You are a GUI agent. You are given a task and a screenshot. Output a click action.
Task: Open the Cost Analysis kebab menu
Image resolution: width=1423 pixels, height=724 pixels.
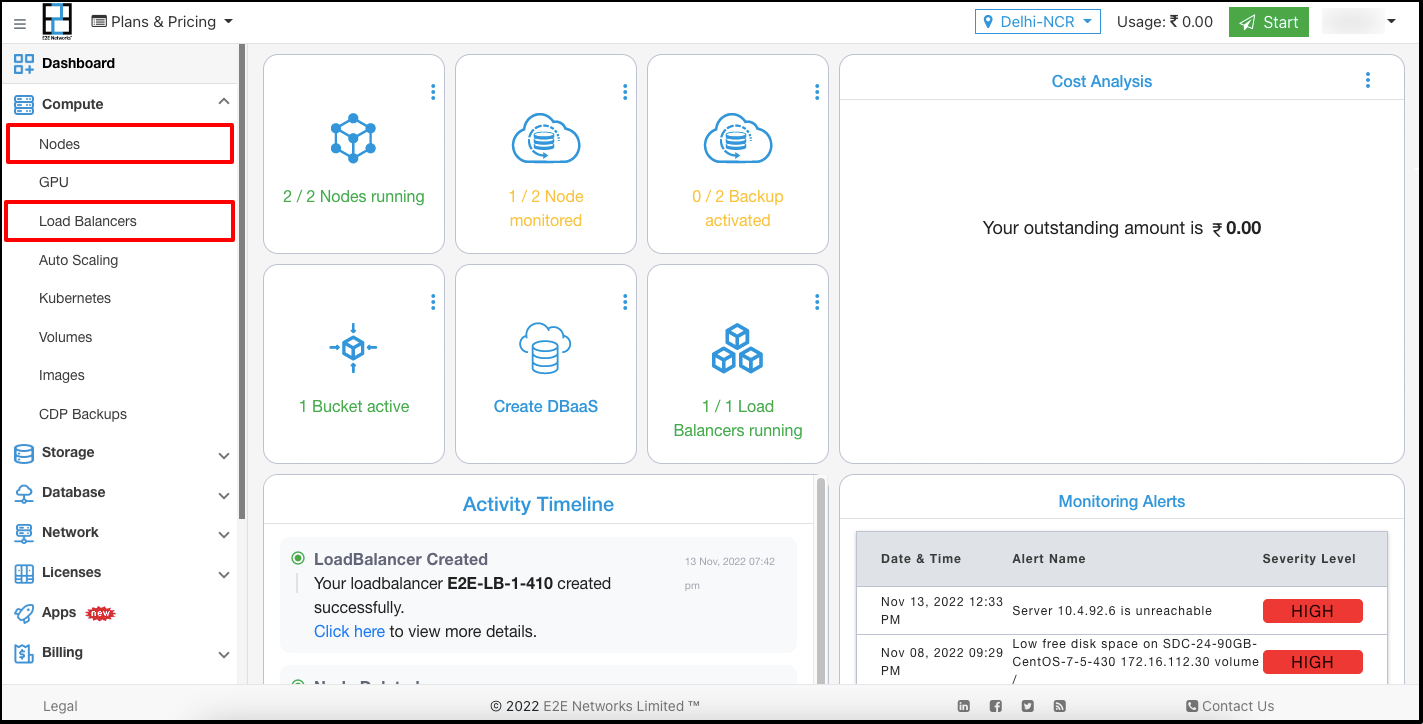click(x=1368, y=81)
